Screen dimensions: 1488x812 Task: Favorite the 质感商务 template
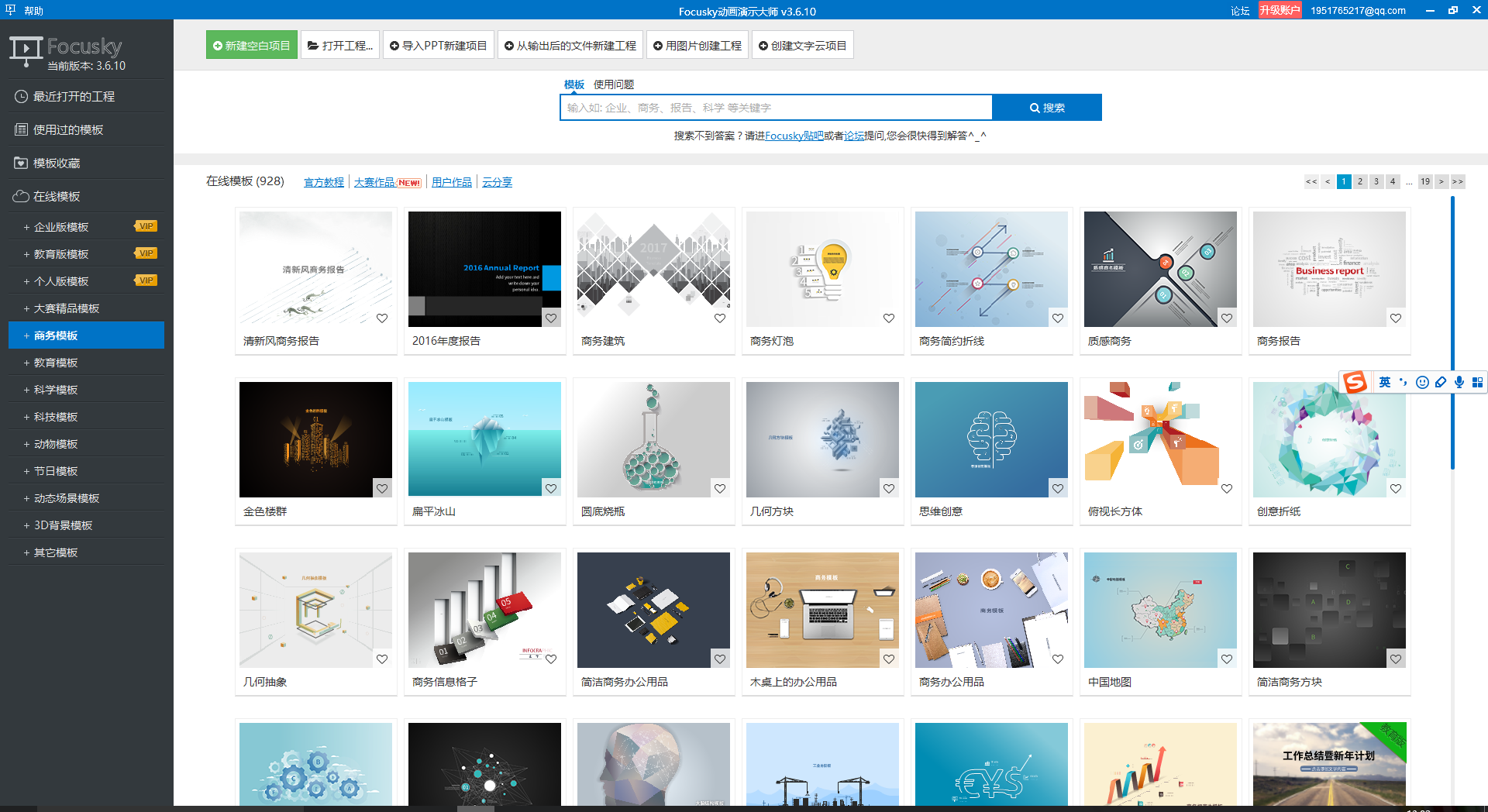(1227, 318)
